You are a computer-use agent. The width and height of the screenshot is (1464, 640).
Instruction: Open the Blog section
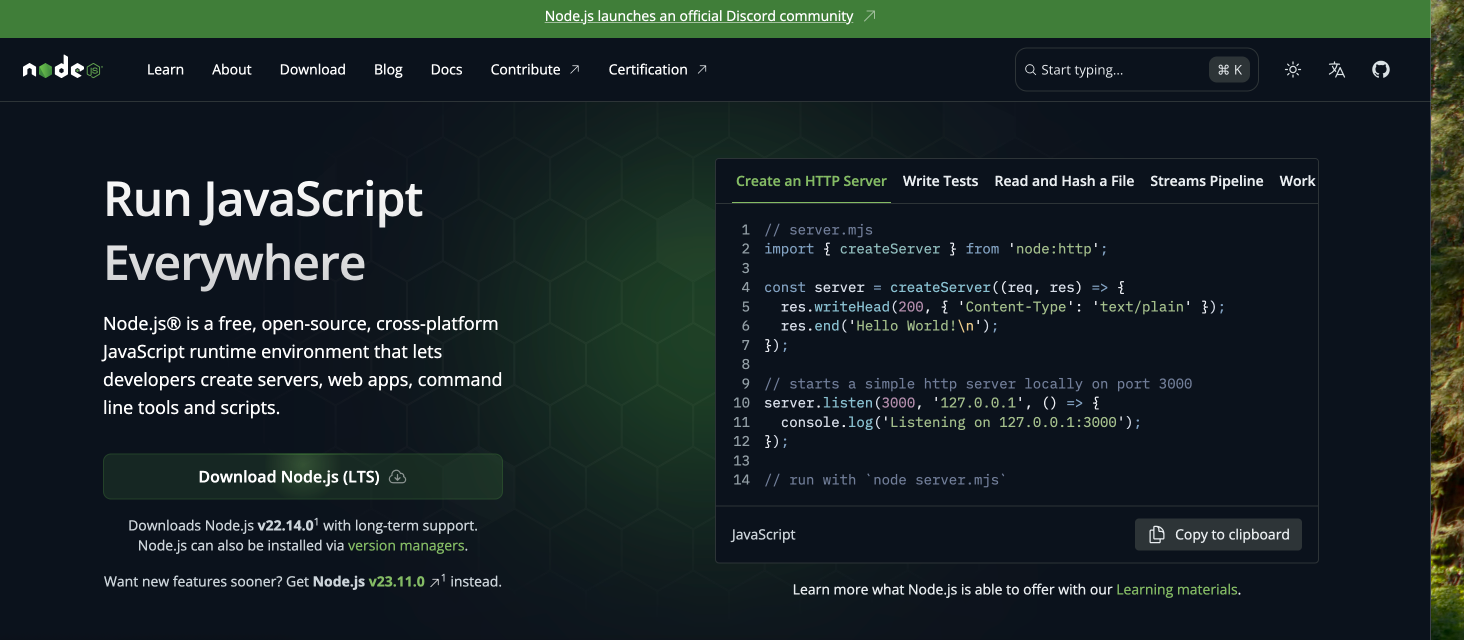388,70
